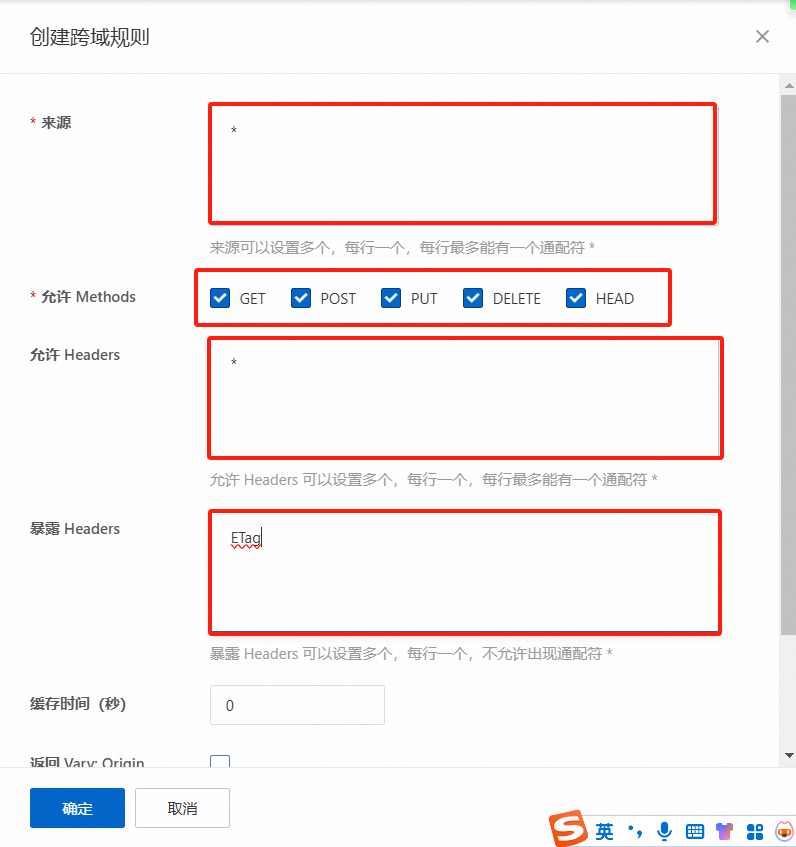796x847 pixels.
Task: Click the 允许 Headers text area
Action: [465, 398]
